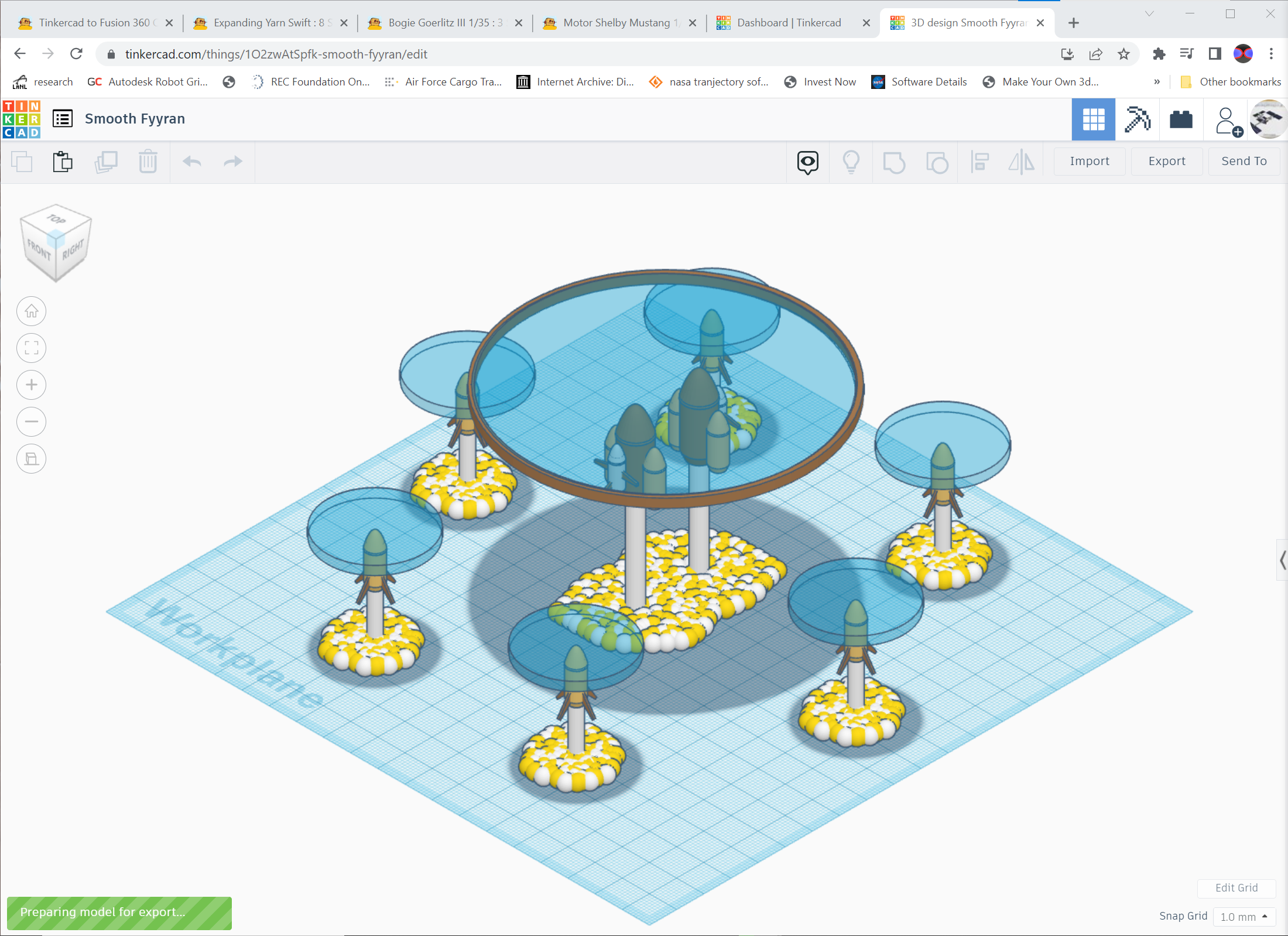Open the design list icon
The image size is (1288, 936).
[x=63, y=119]
